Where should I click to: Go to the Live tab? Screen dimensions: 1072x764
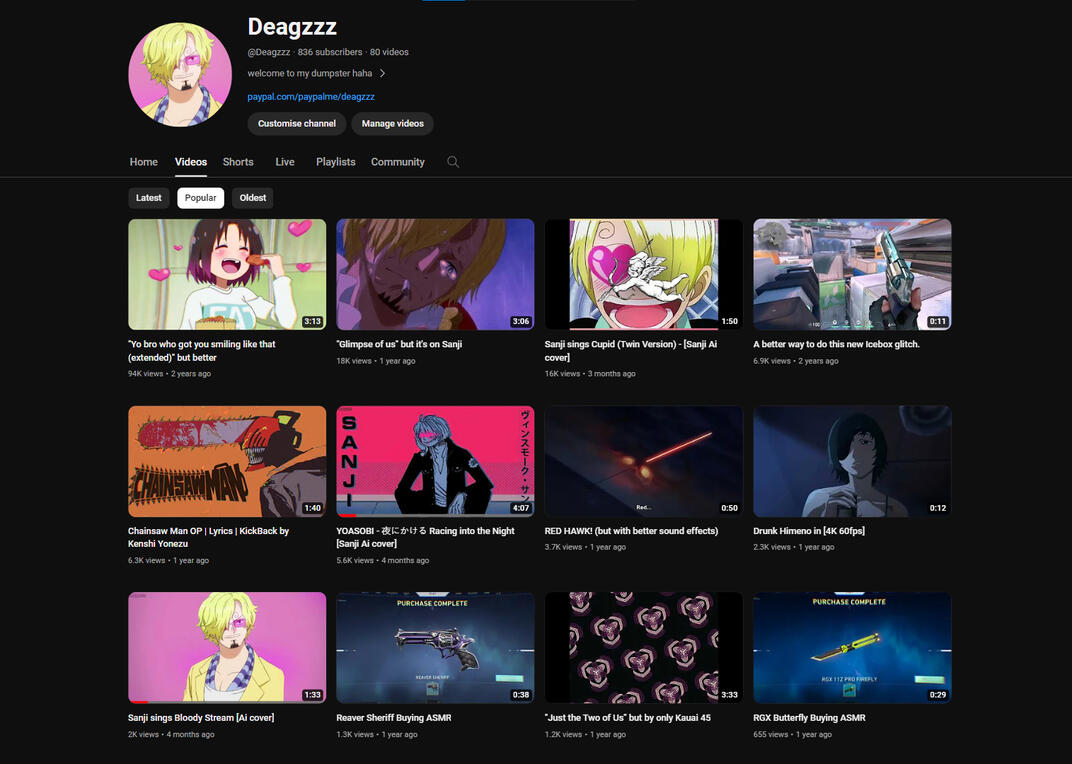click(285, 162)
